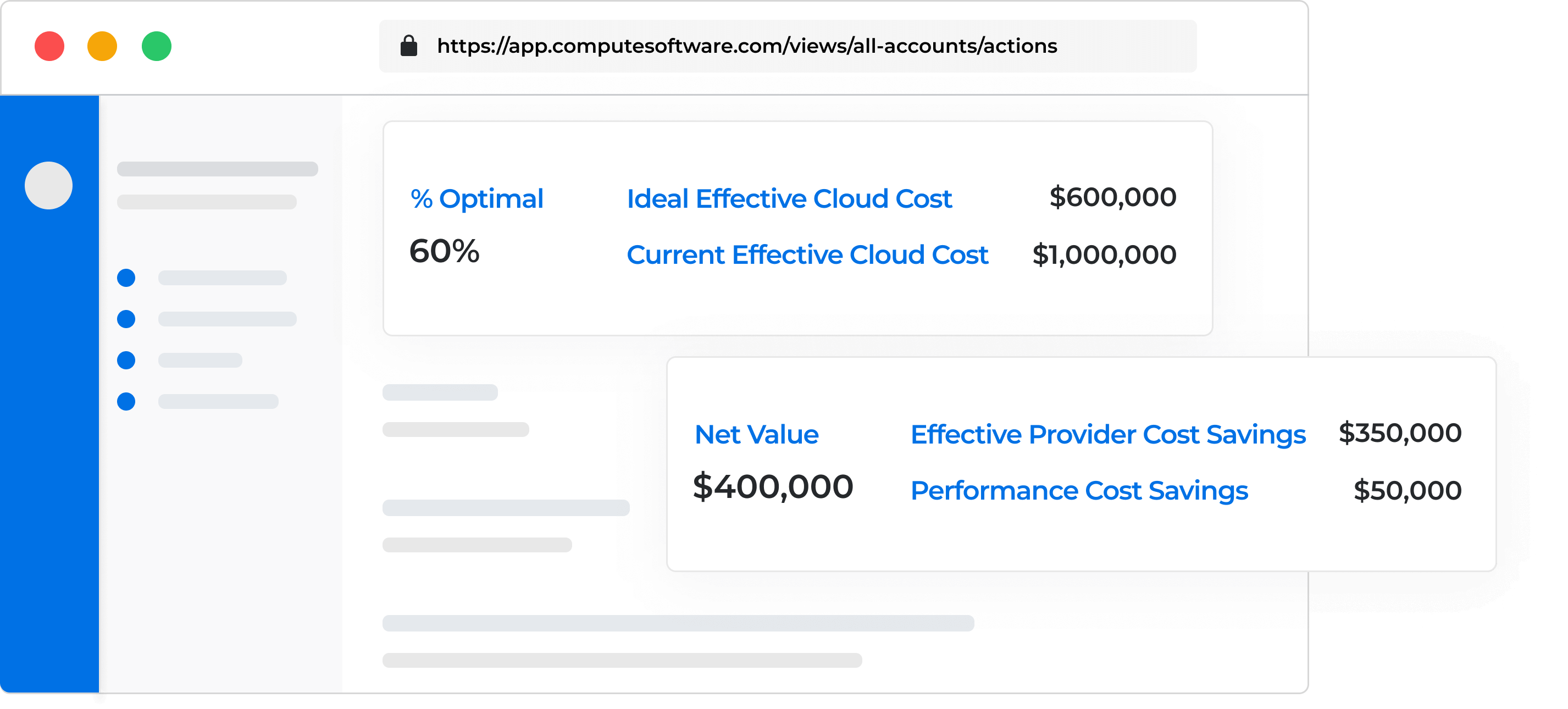Open the % Optimal link
The height and width of the screenshot is (709, 1568).
(477, 199)
